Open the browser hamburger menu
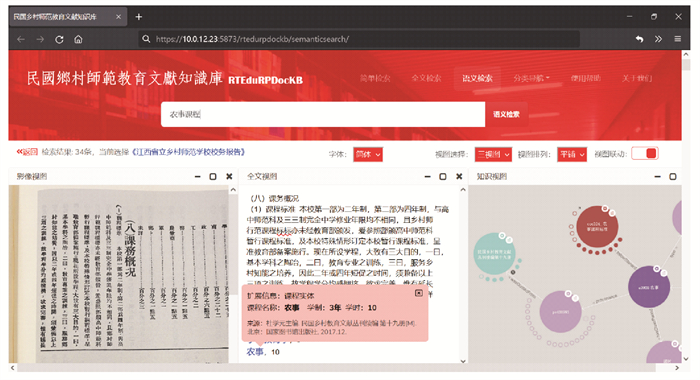The height and width of the screenshot is (380, 700). click(x=678, y=39)
